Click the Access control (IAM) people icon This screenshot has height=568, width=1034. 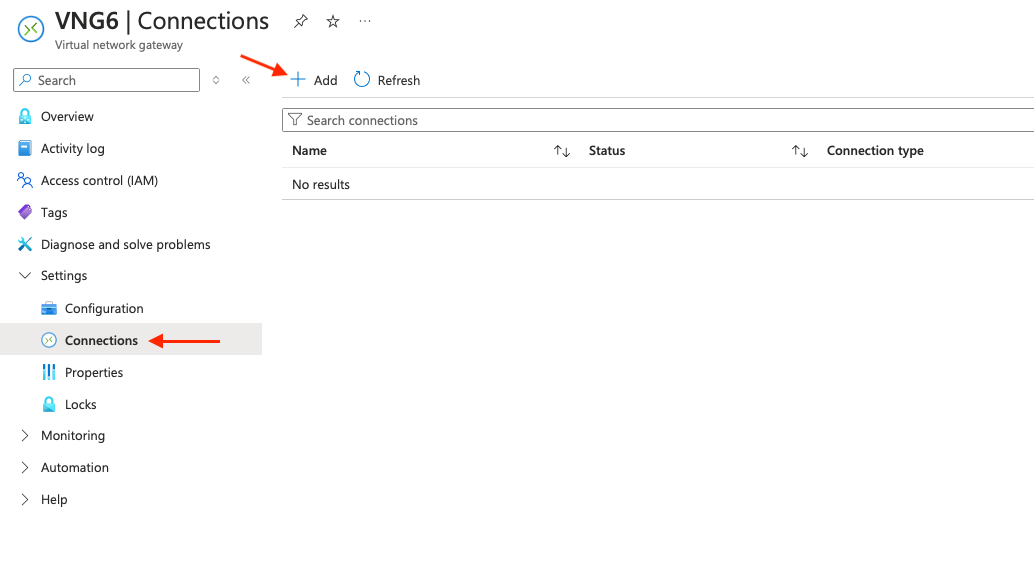(25, 180)
